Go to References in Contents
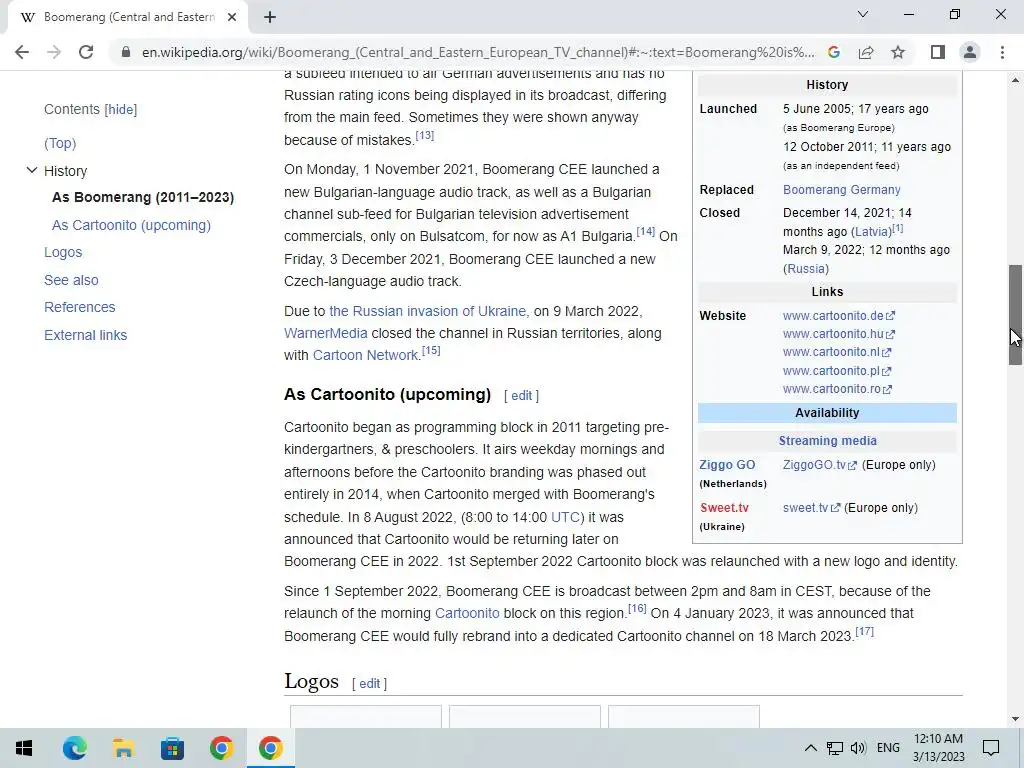Screen dimensions: 1024x768 pyautogui.click(x=80, y=307)
